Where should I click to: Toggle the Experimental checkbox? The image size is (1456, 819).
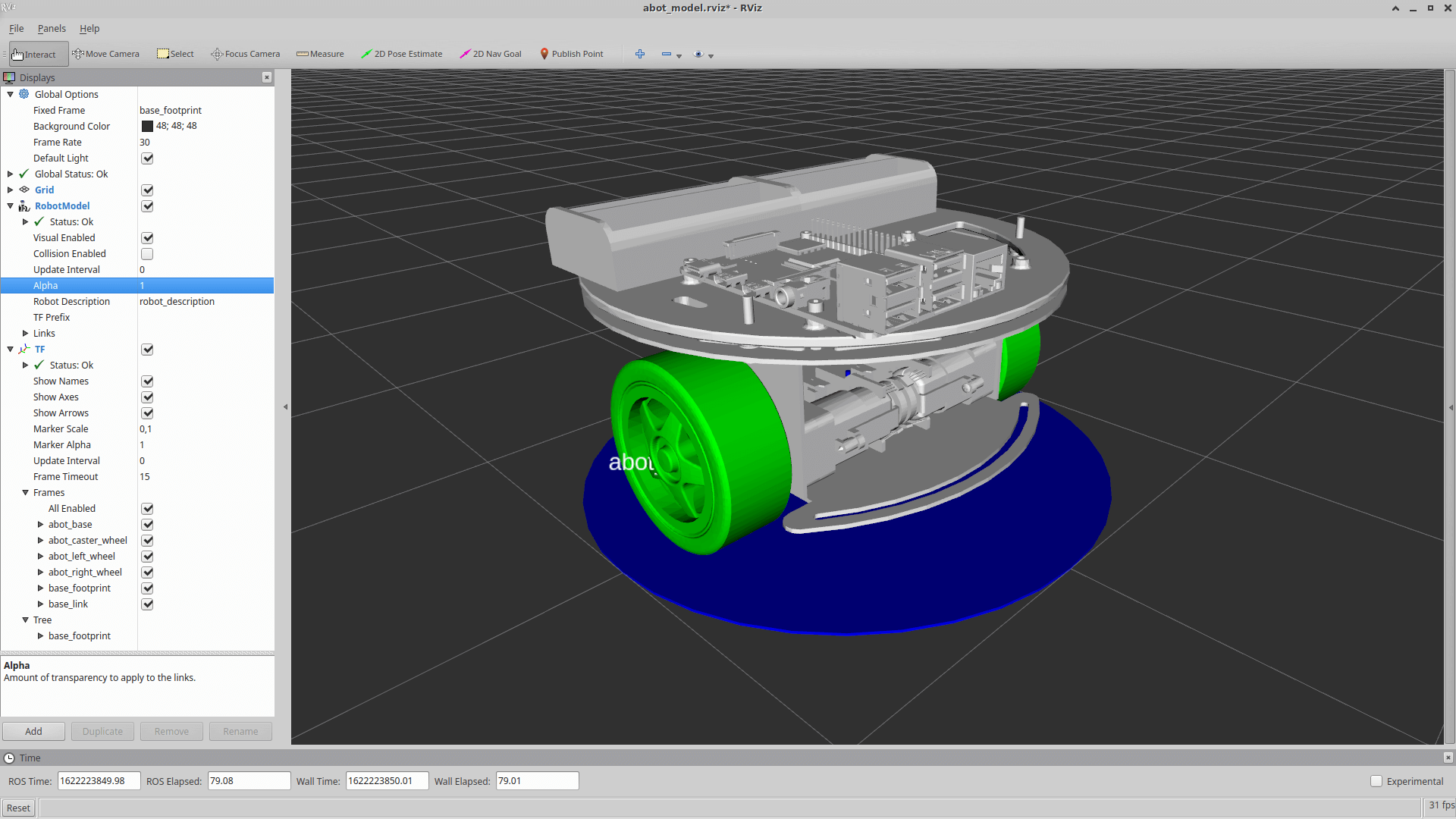[1376, 781]
